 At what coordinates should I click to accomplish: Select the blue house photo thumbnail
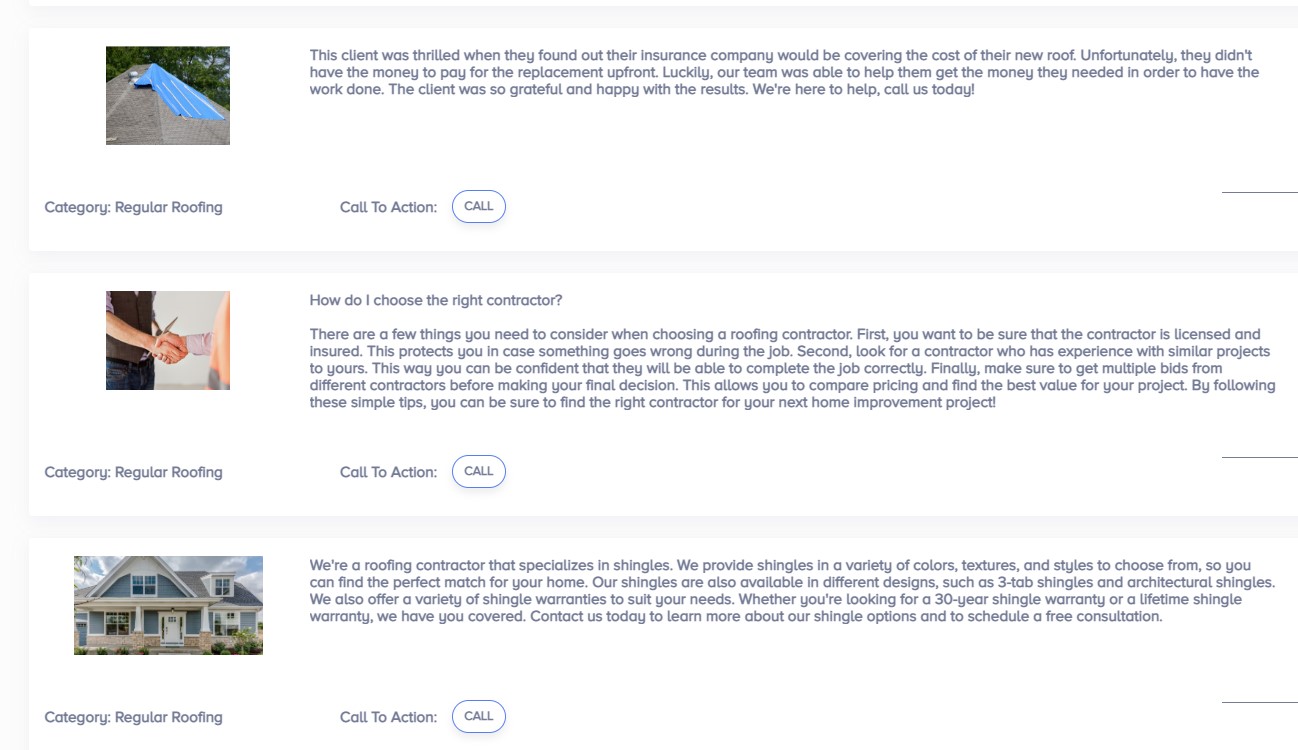click(168, 605)
